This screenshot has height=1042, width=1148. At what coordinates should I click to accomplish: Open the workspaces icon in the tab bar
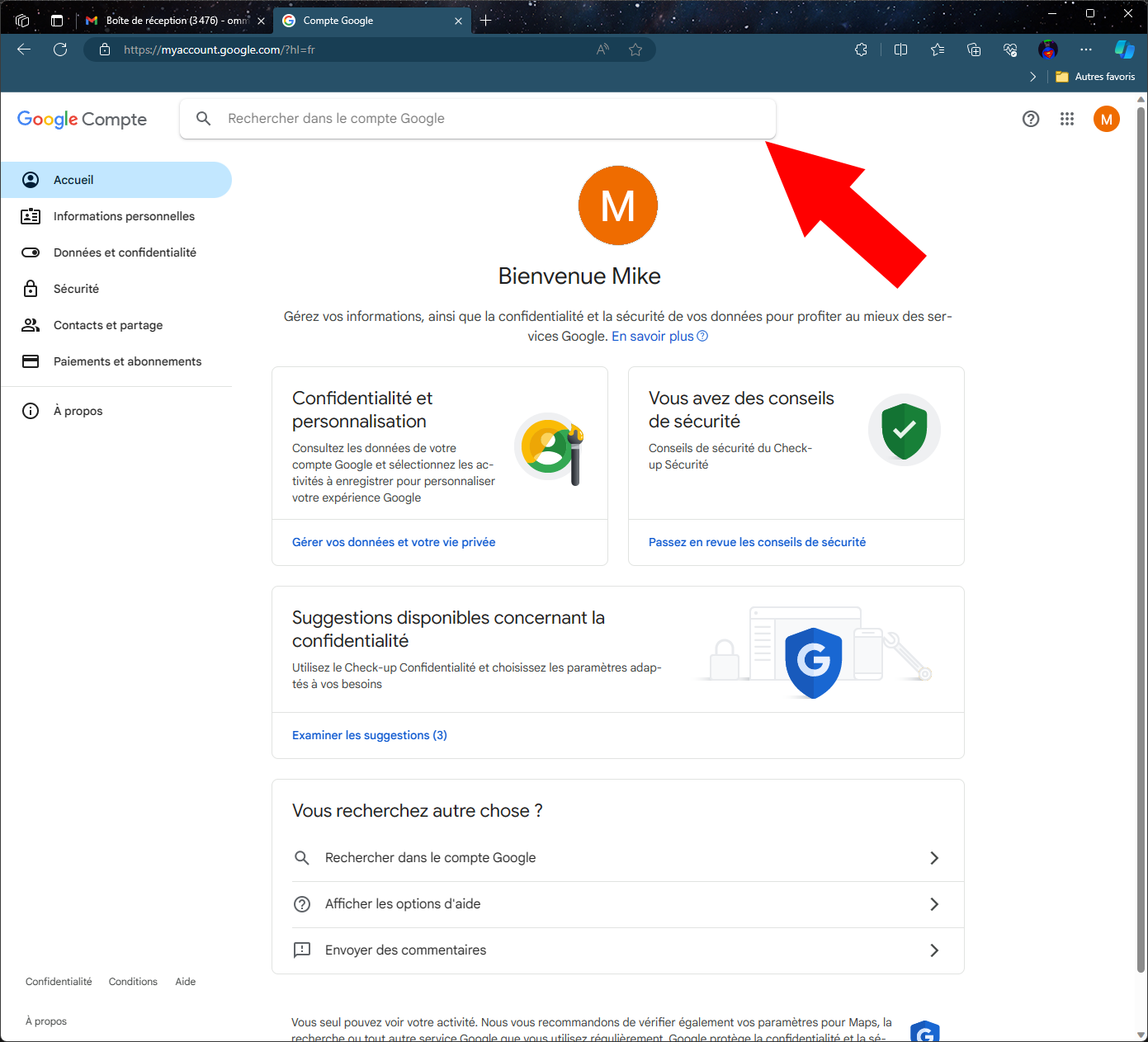(22, 21)
